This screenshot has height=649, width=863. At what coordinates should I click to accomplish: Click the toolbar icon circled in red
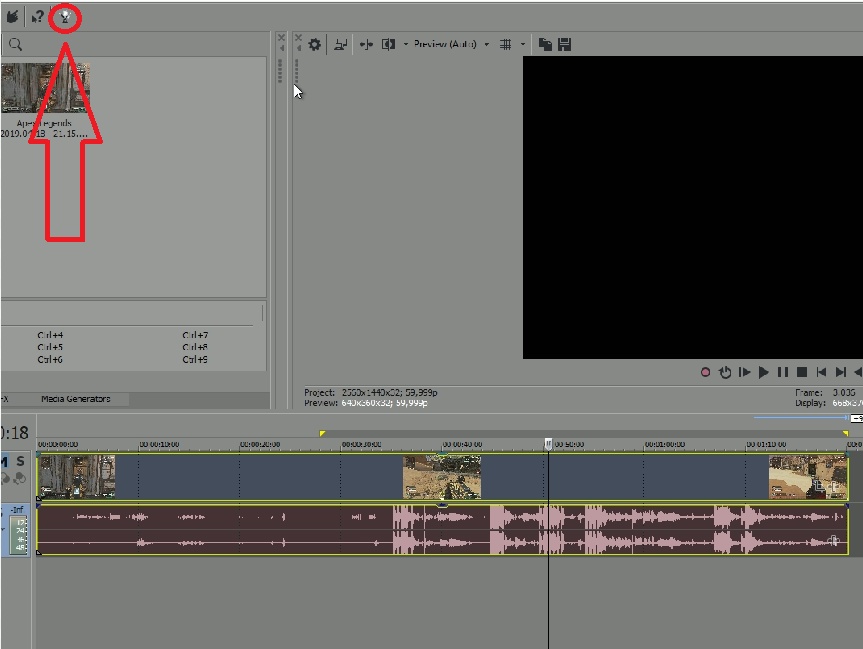(x=64, y=16)
